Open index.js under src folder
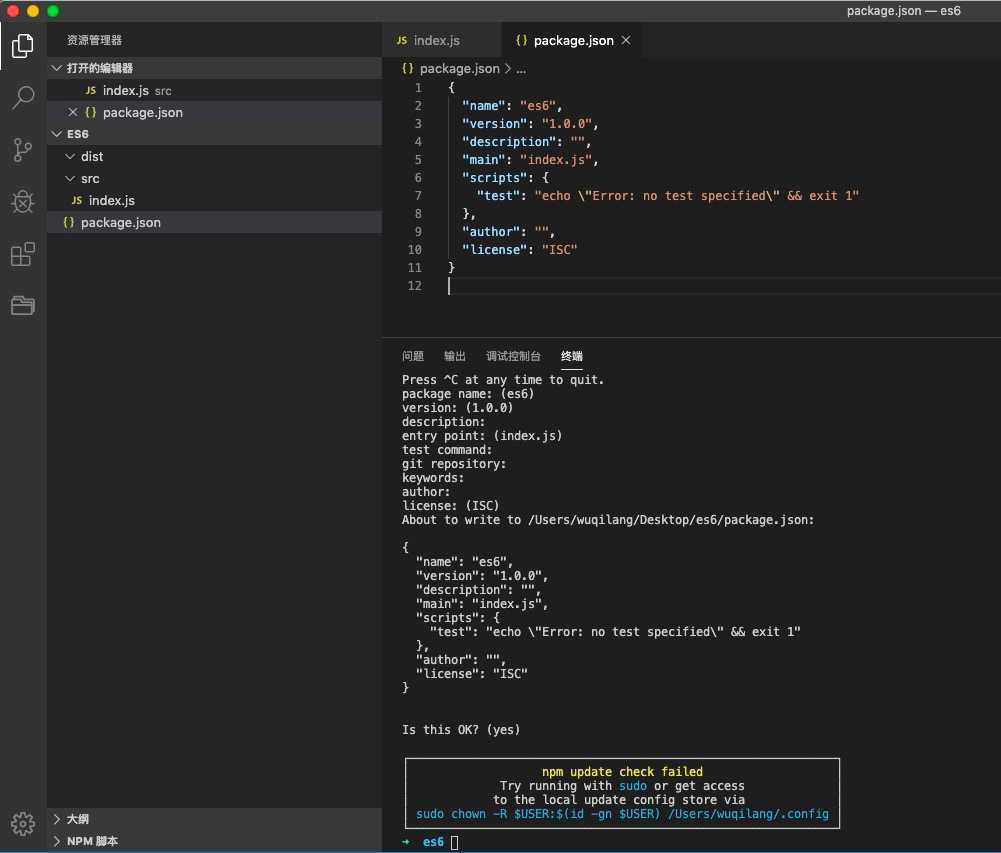Image resolution: width=1001 pixels, height=853 pixels. [x=214, y=200]
